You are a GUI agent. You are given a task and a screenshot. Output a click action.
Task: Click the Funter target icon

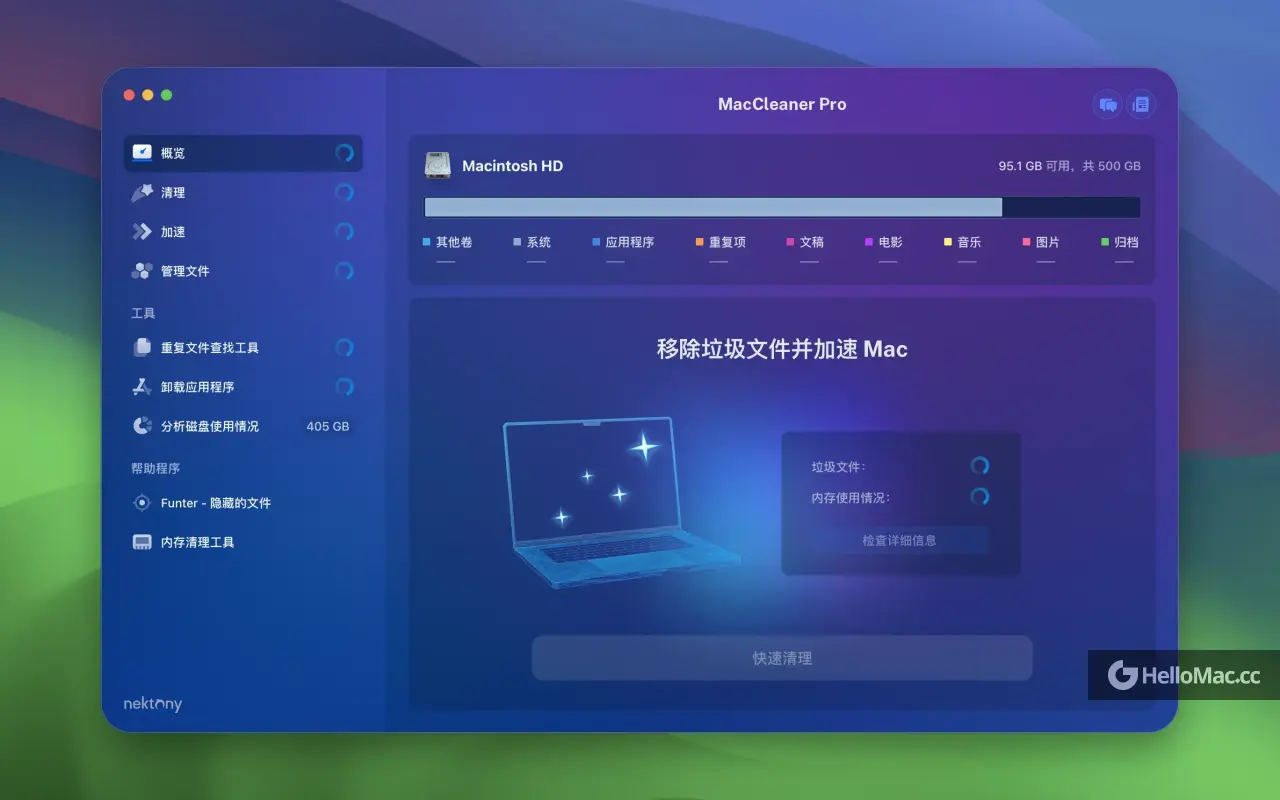142,503
